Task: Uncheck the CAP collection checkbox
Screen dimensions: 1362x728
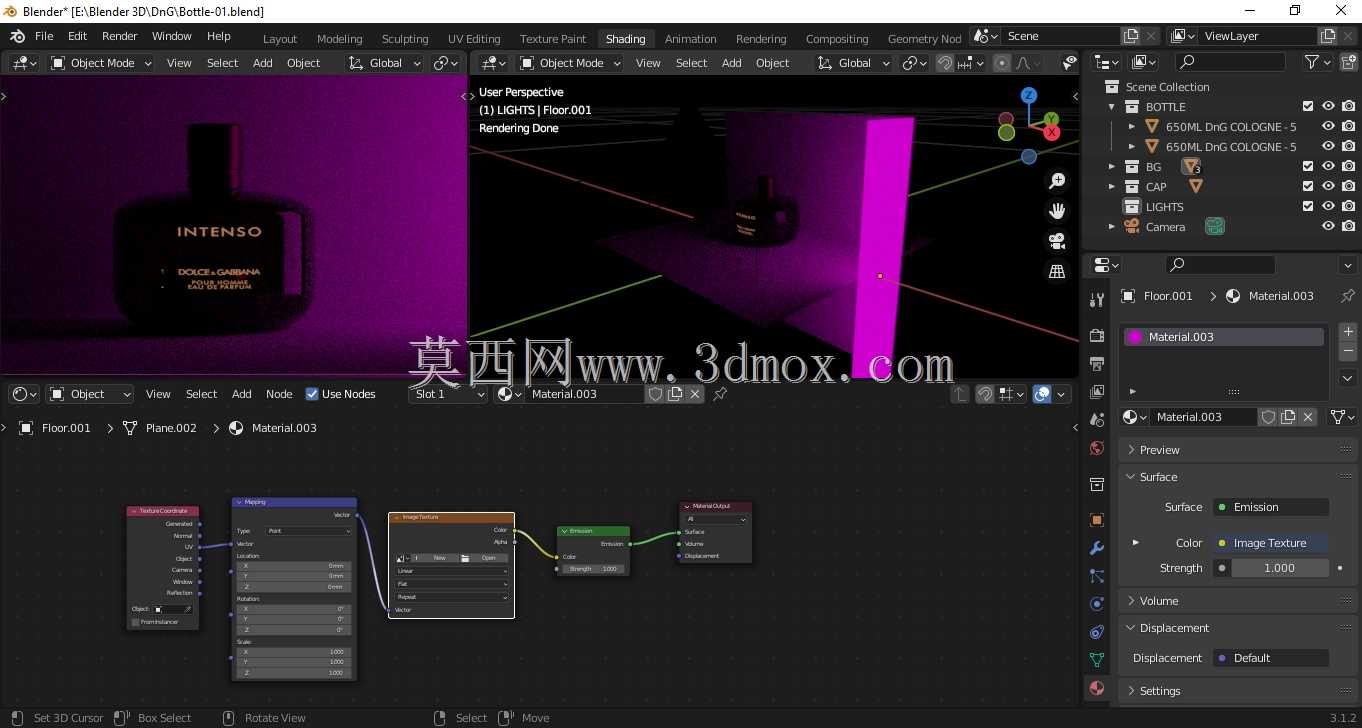Action: [1308, 187]
